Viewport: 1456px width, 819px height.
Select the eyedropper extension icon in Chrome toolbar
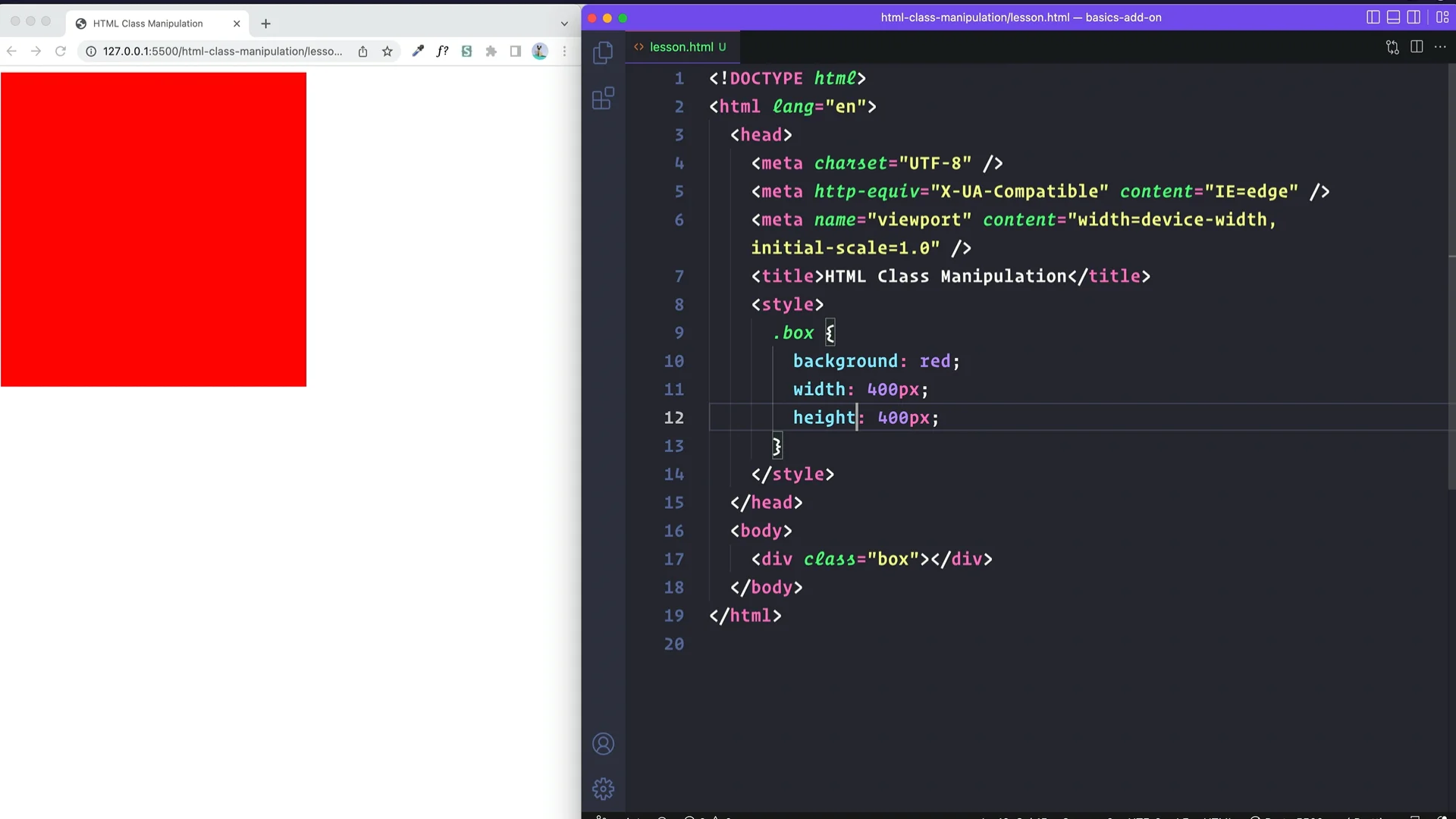click(418, 51)
